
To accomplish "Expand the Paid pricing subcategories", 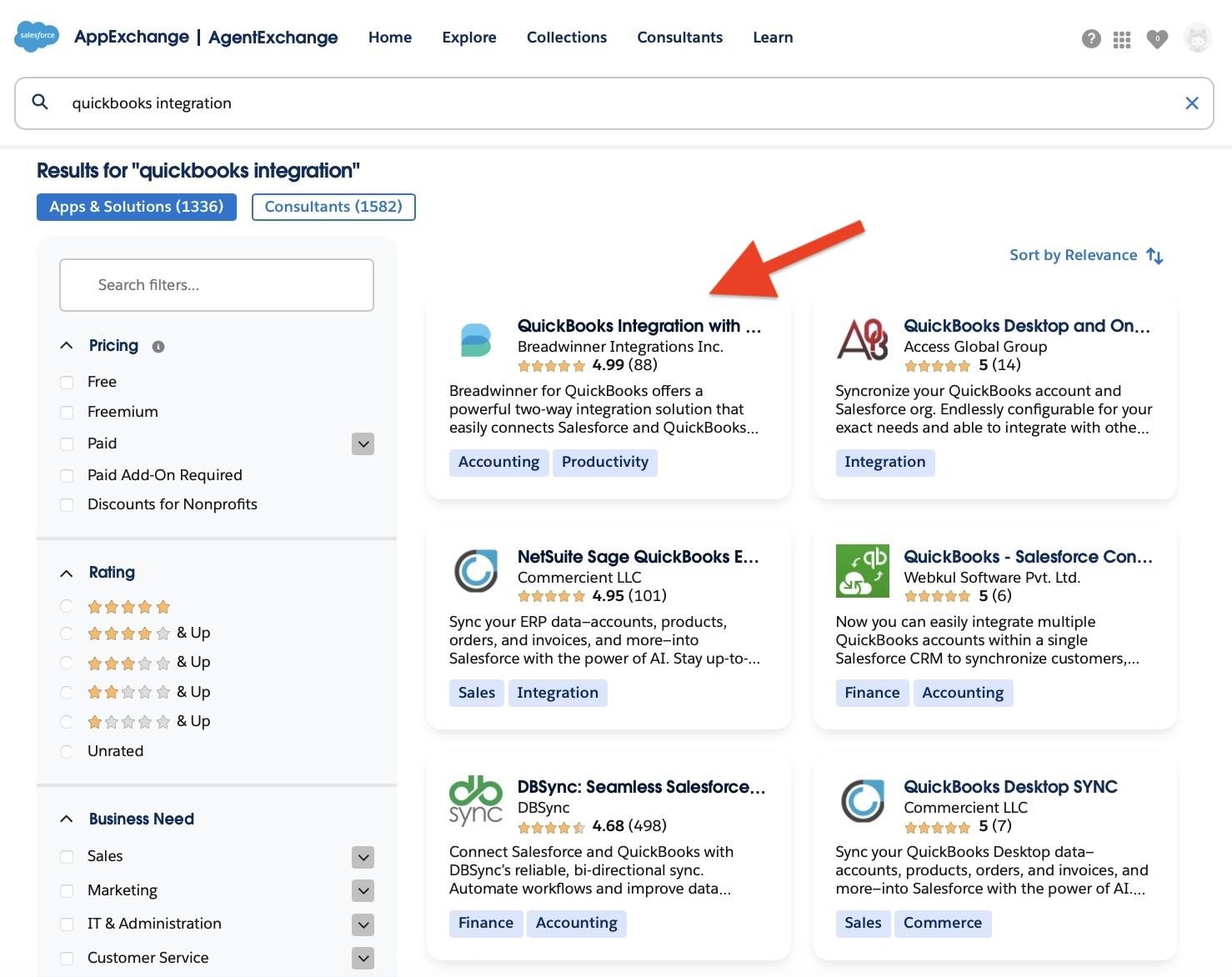I will click(x=363, y=443).
